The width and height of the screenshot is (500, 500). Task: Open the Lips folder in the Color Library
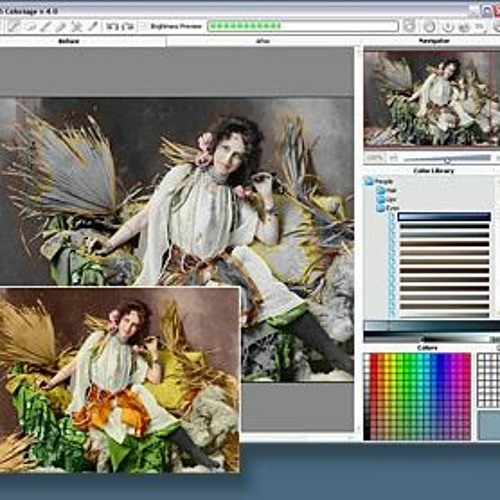(x=386, y=199)
